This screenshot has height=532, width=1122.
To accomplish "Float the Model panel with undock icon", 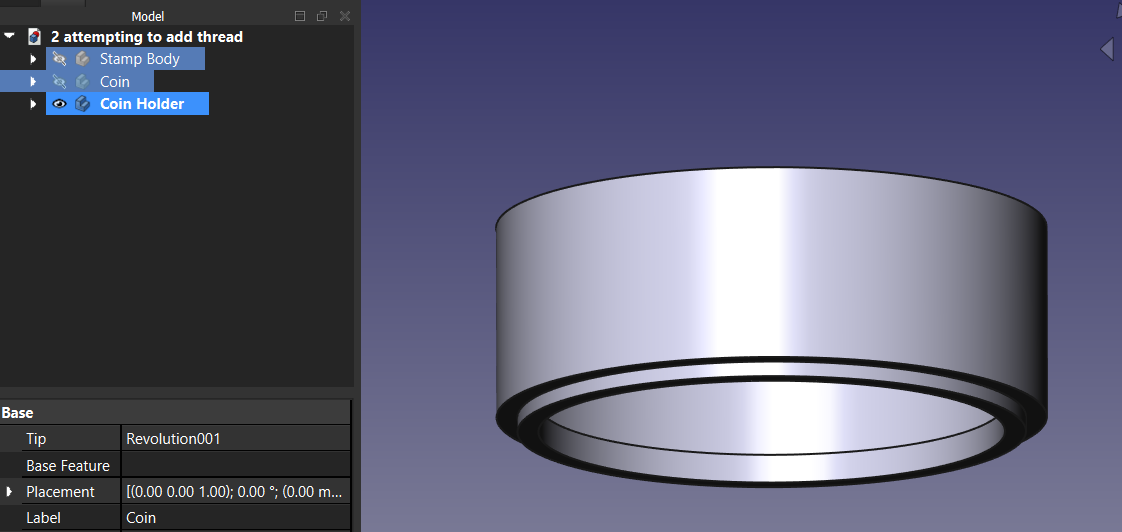I will (322, 16).
